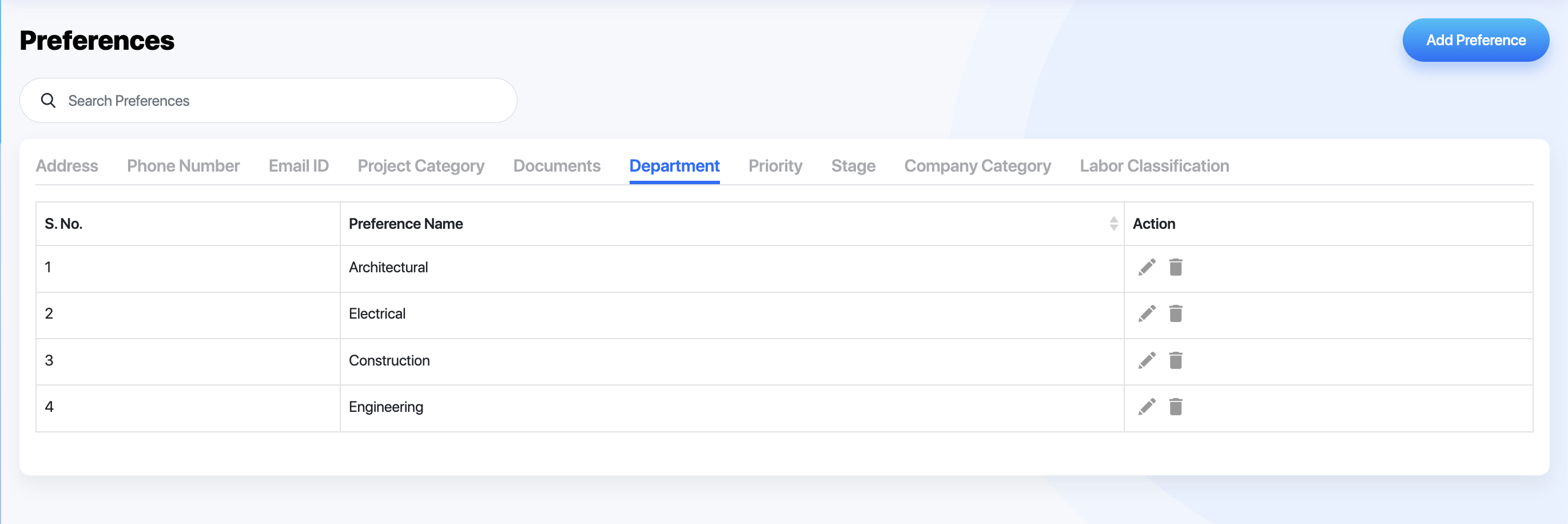Focus the Search Preferences field

tap(268, 101)
